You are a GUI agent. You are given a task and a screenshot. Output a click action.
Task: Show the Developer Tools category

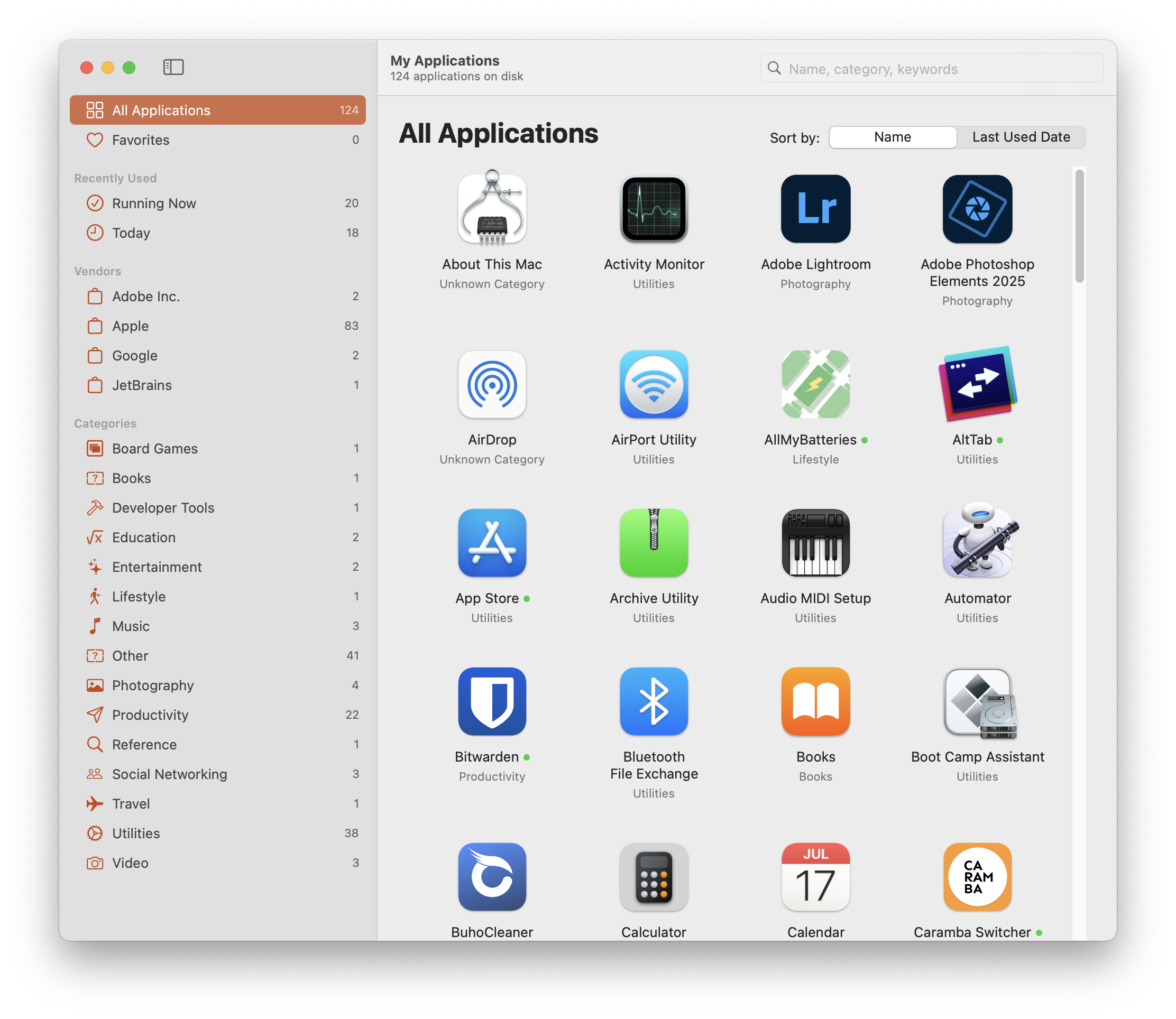(163, 508)
